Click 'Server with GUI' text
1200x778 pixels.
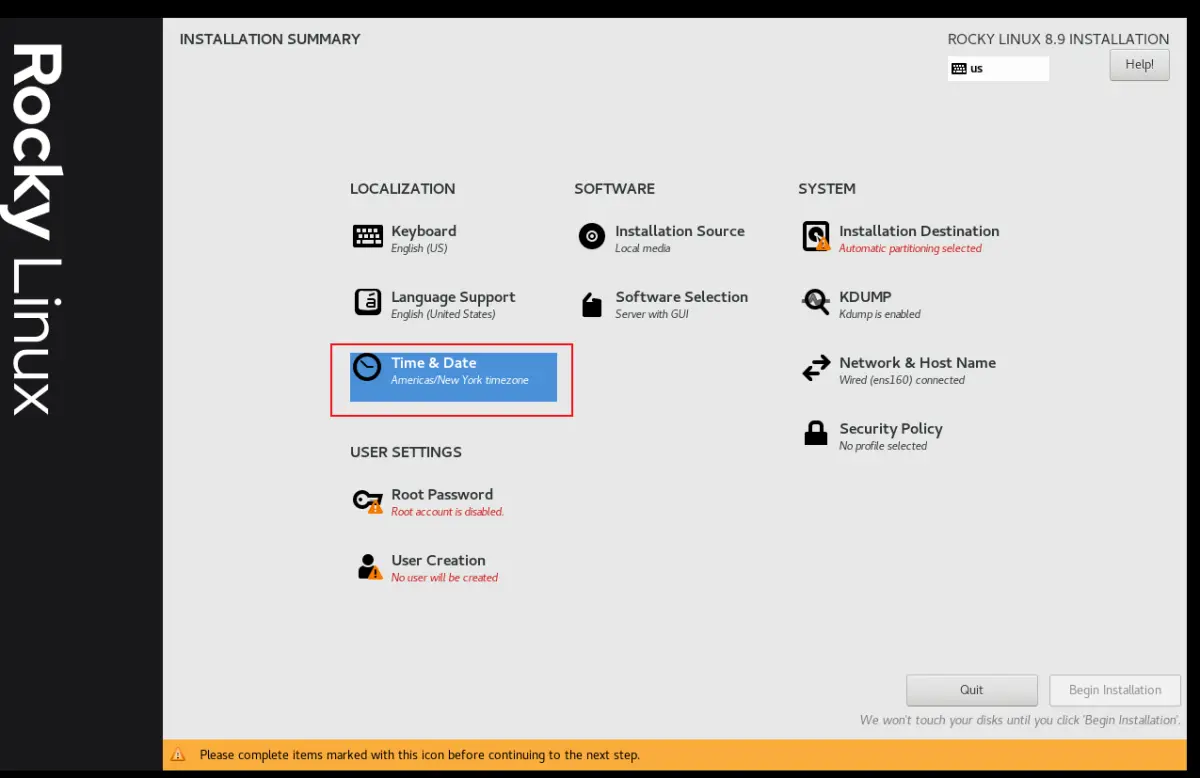pos(651,315)
